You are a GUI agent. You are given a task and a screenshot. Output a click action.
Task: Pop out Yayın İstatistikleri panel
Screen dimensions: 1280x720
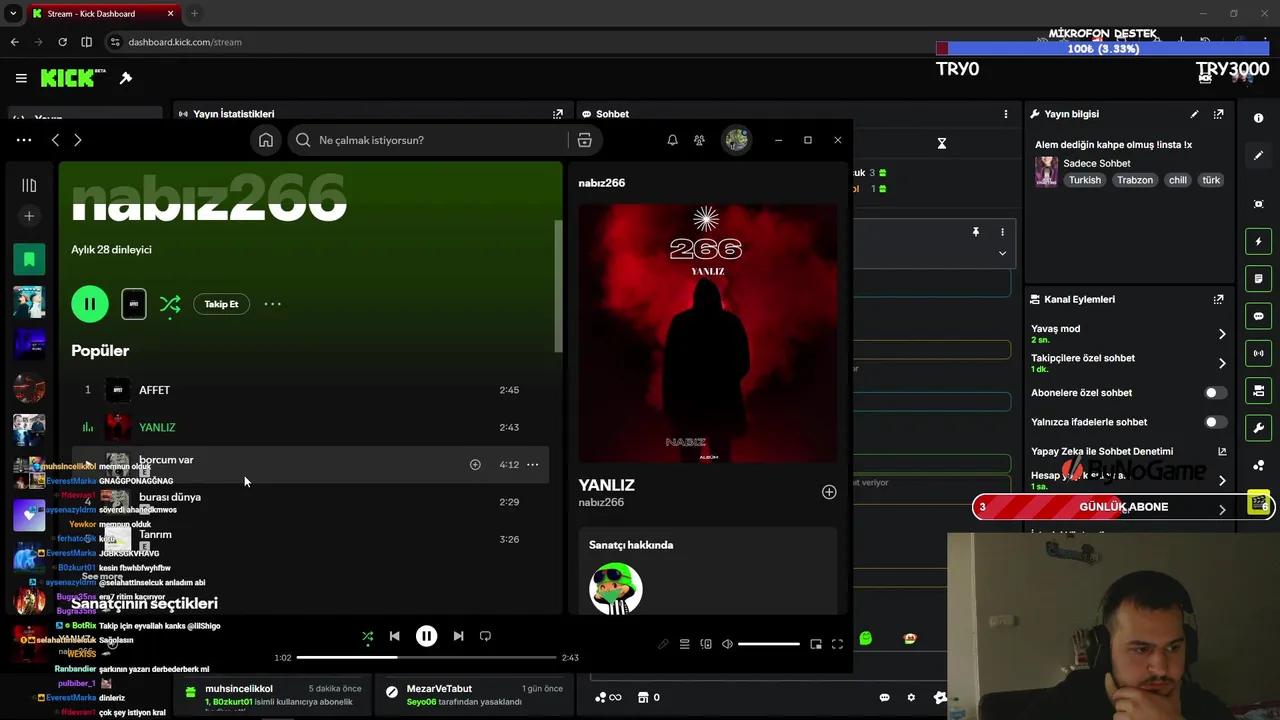(x=558, y=114)
